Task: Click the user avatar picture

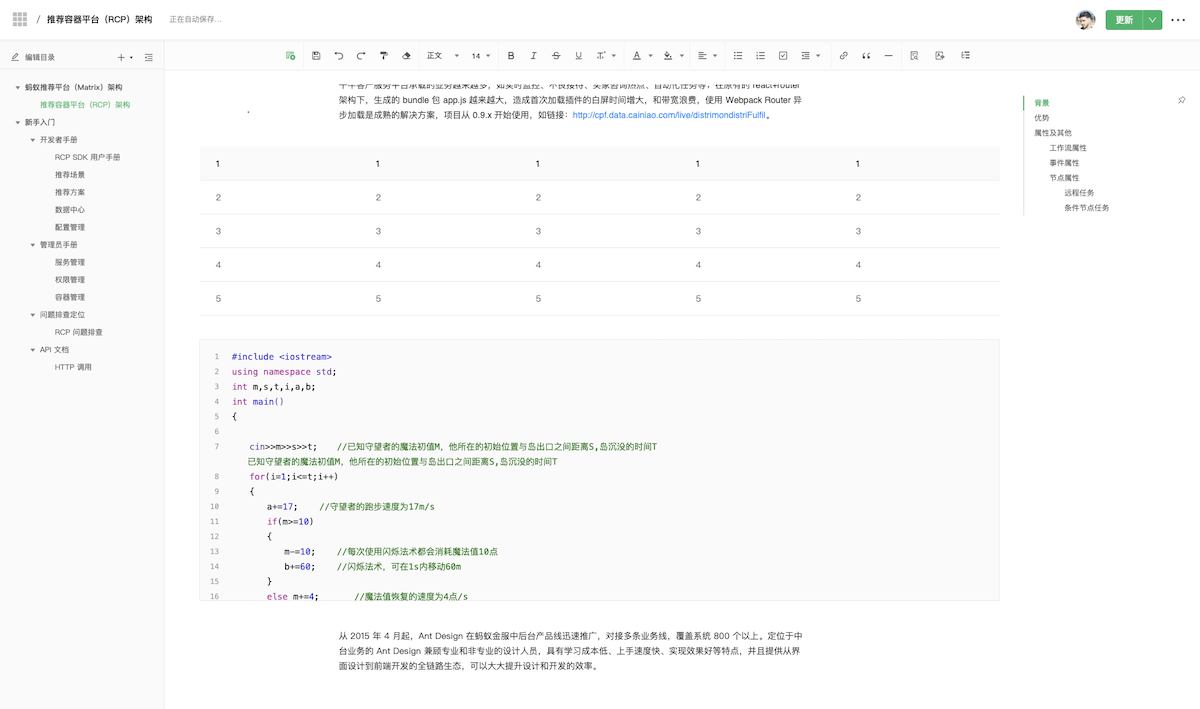Action: pyautogui.click(x=1086, y=20)
